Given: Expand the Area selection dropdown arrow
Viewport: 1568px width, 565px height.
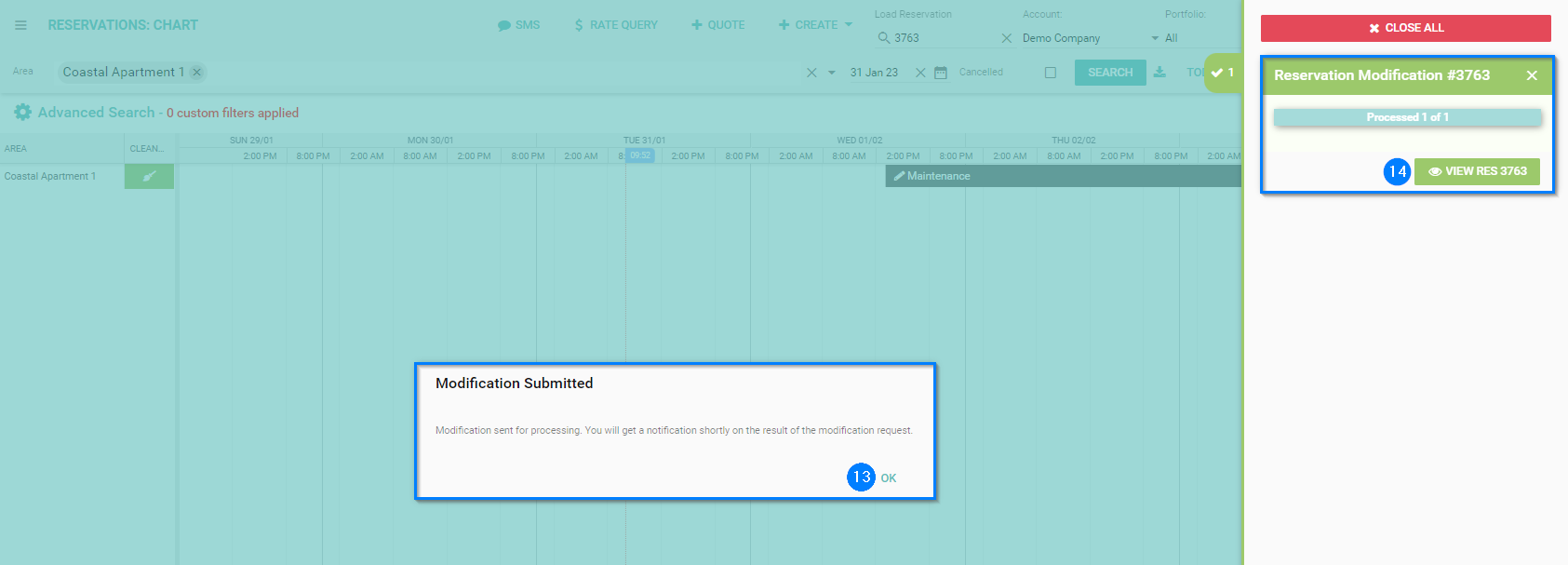Looking at the screenshot, I should tap(831, 73).
